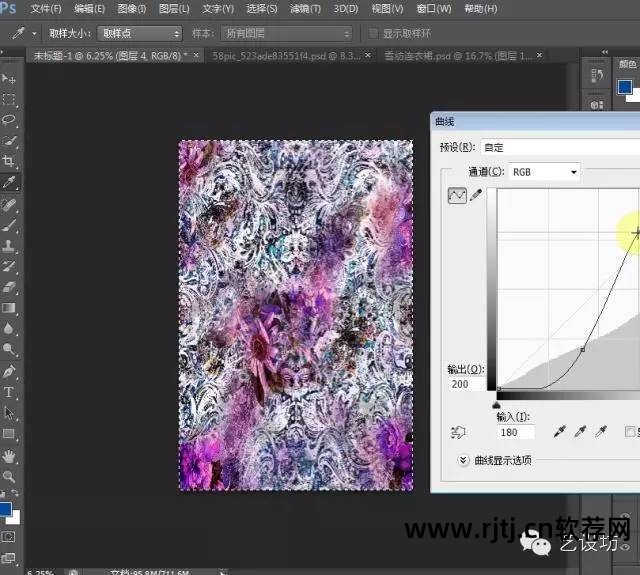Select the Path Selection tool
This screenshot has width=640, height=575.
coord(9,413)
